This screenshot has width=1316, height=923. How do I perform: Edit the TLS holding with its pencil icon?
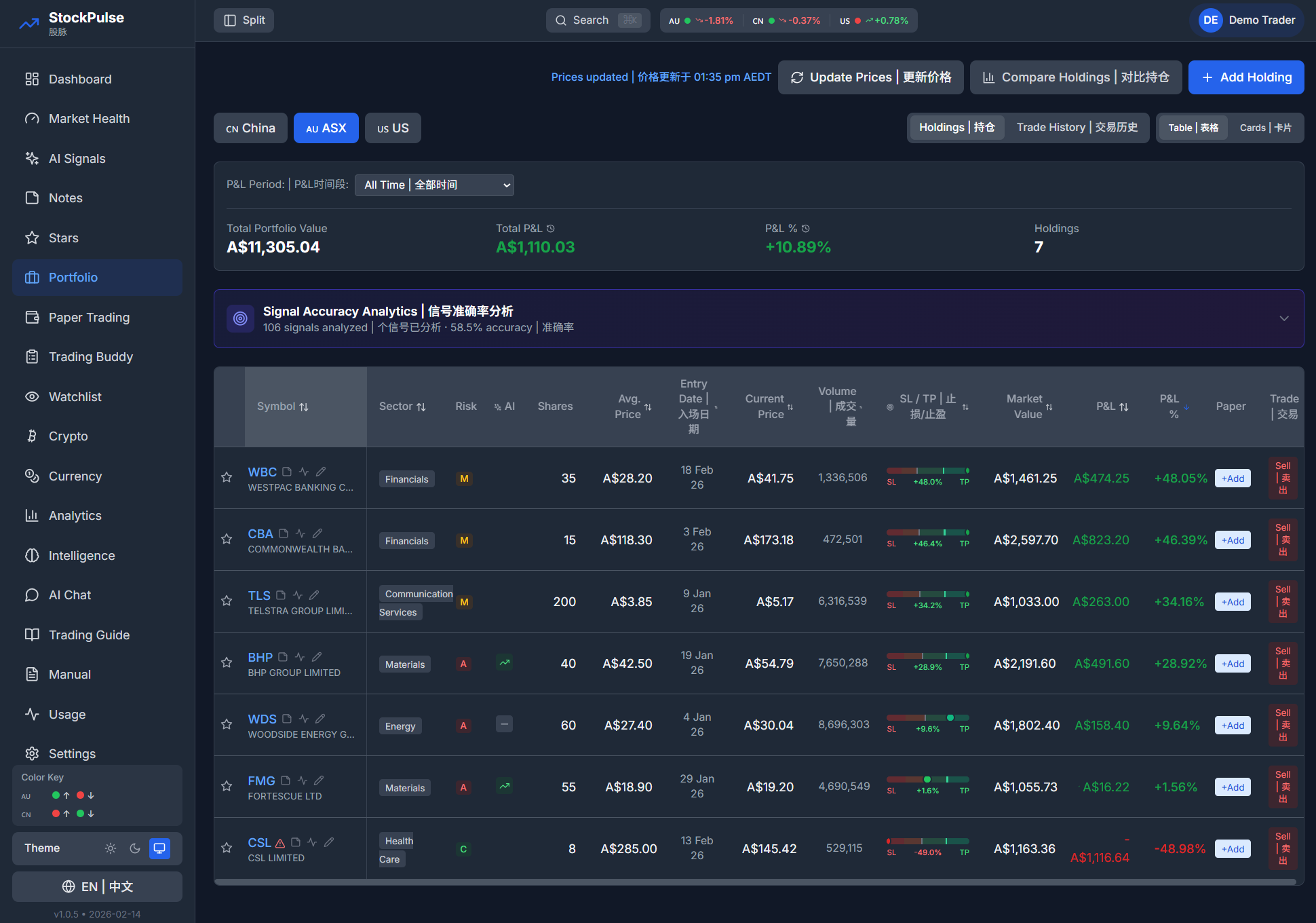[313, 595]
